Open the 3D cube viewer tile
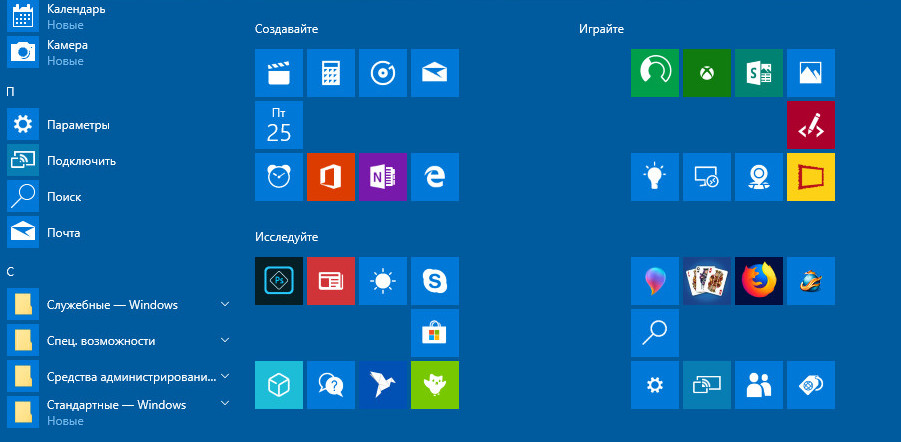This screenshot has width=901, height=442. point(279,385)
